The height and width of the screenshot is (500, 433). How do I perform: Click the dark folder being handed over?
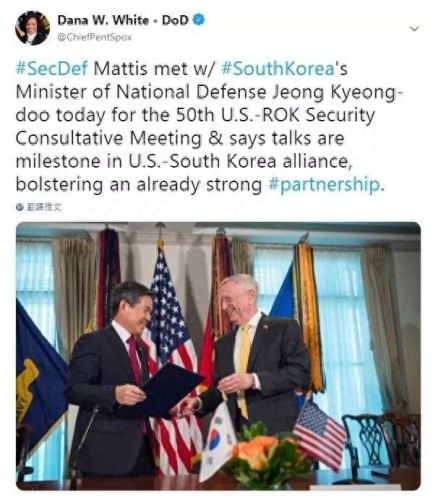167,390
